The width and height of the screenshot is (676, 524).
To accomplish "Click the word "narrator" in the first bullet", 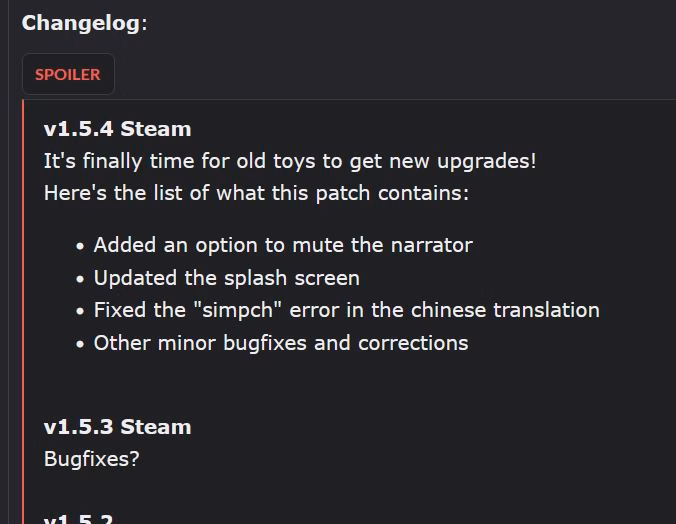I will click(431, 245).
